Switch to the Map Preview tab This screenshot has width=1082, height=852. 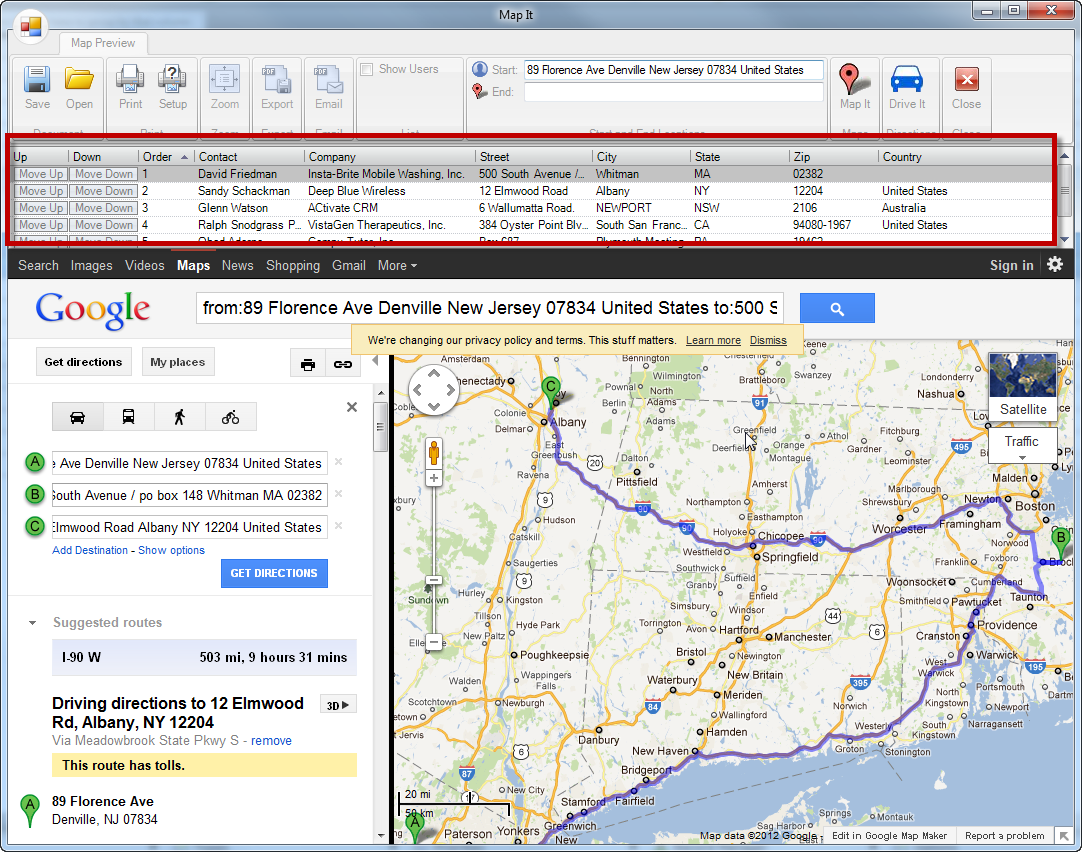point(103,43)
